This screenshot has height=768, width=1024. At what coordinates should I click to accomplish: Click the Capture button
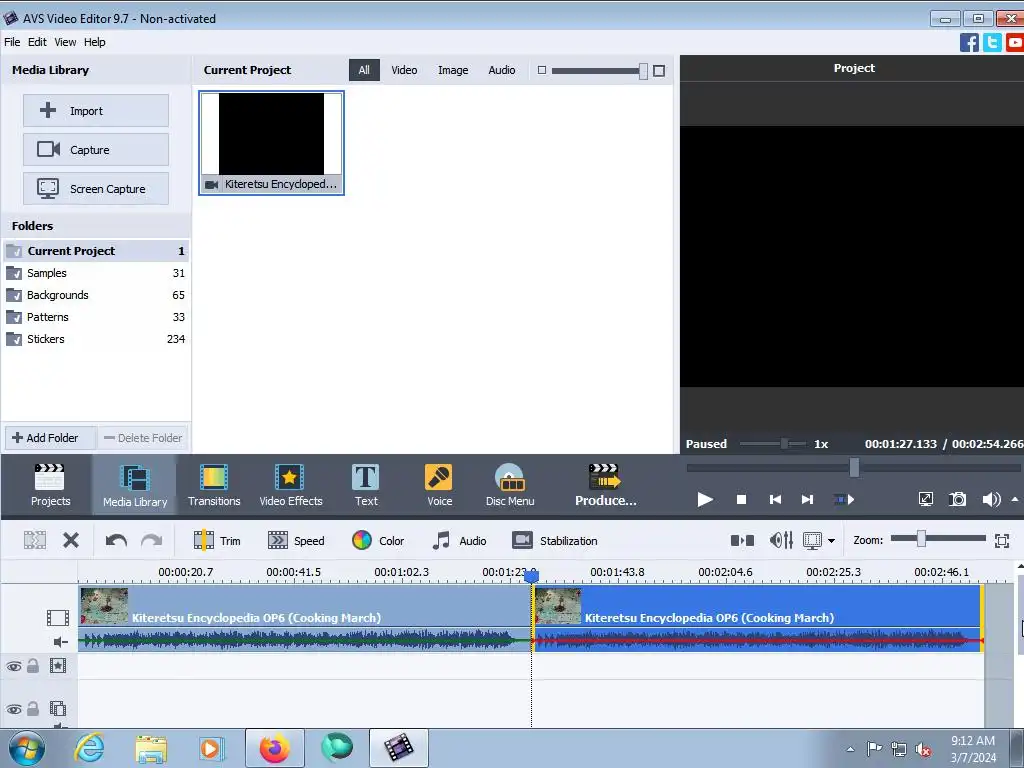coord(96,150)
